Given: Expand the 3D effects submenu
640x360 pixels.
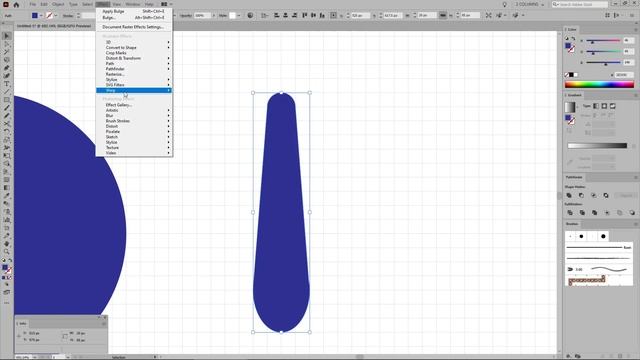Looking at the screenshot, I should tap(134, 42).
